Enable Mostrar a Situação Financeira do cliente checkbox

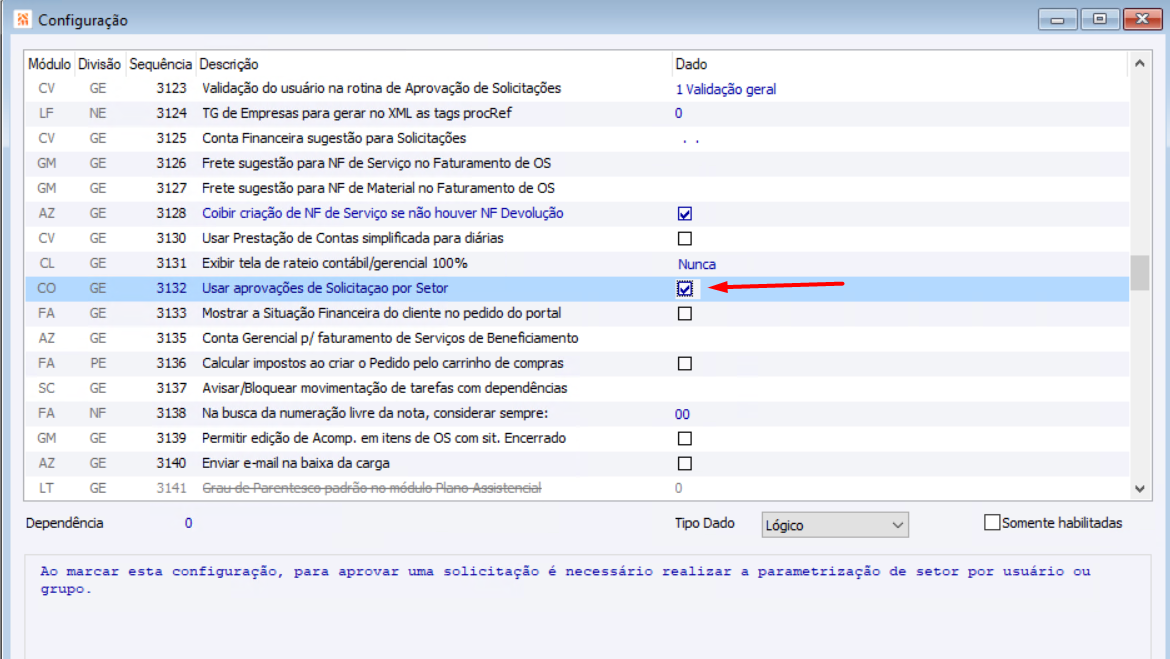684,313
